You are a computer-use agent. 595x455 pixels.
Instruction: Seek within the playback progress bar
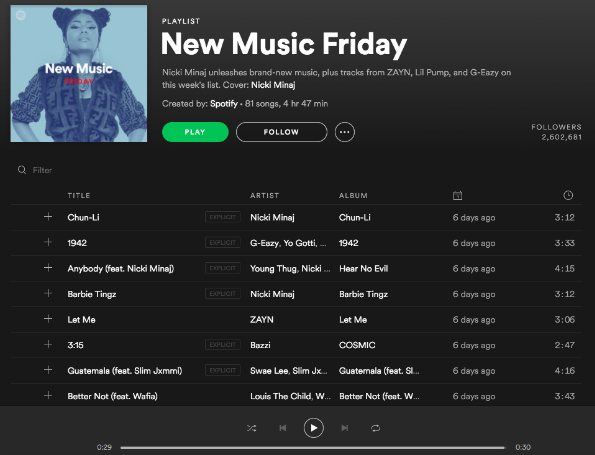(313, 447)
